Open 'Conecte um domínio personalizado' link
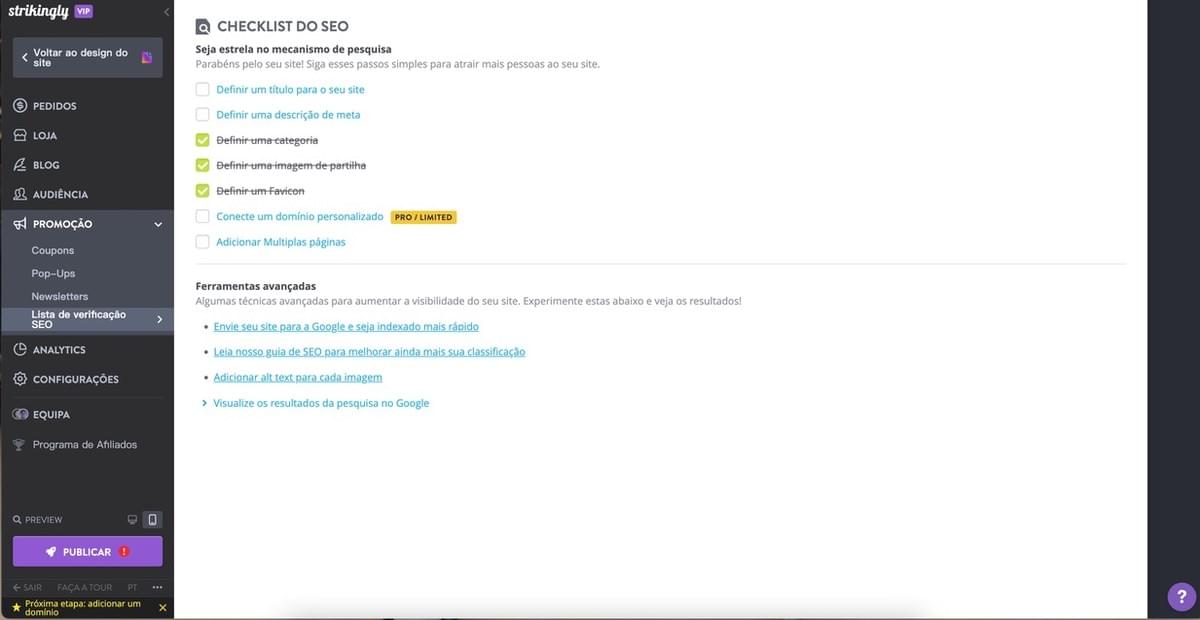1200x620 pixels. coord(300,216)
